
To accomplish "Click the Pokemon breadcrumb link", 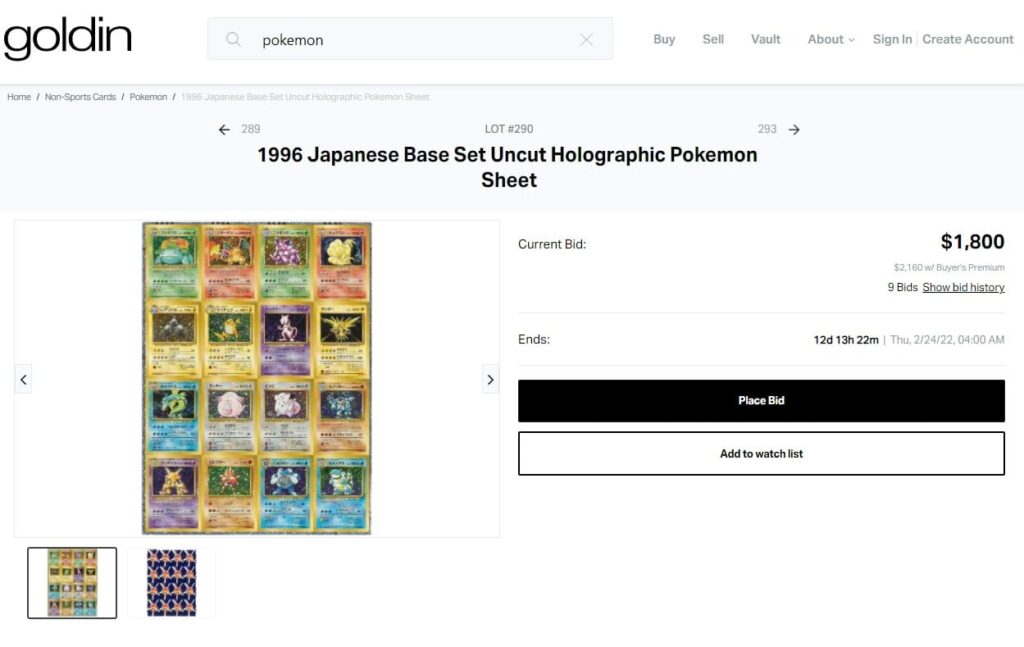I will point(148,97).
